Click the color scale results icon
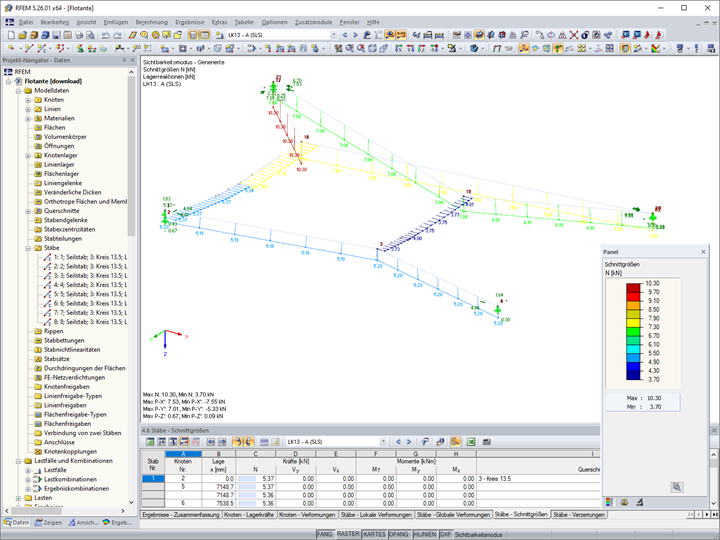Viewport: 720px width, 540px height. click(x=656, y=48)
